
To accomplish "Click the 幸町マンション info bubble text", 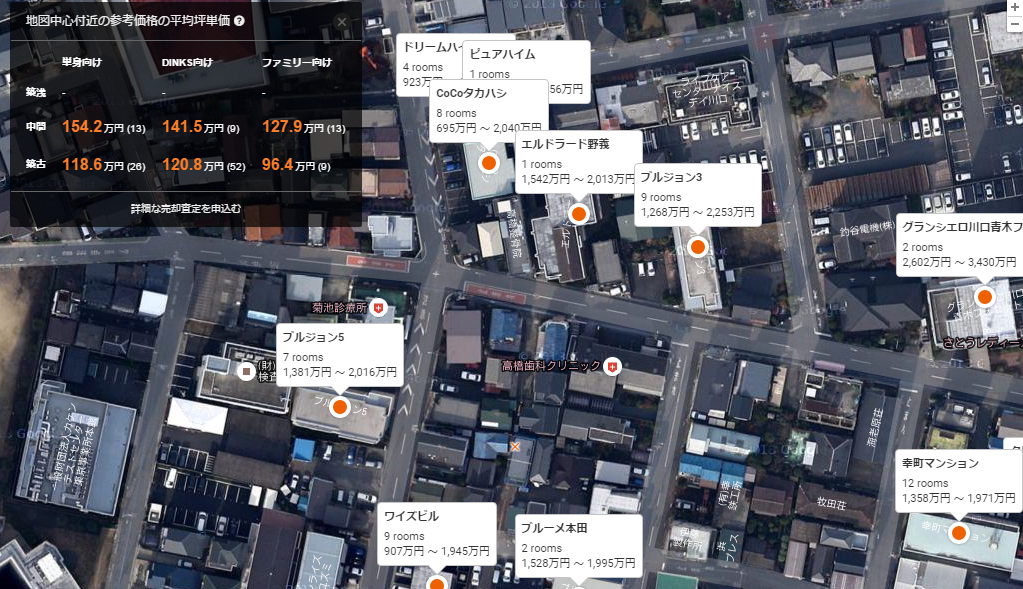I will pyautogui.click(x=957, y=480).
